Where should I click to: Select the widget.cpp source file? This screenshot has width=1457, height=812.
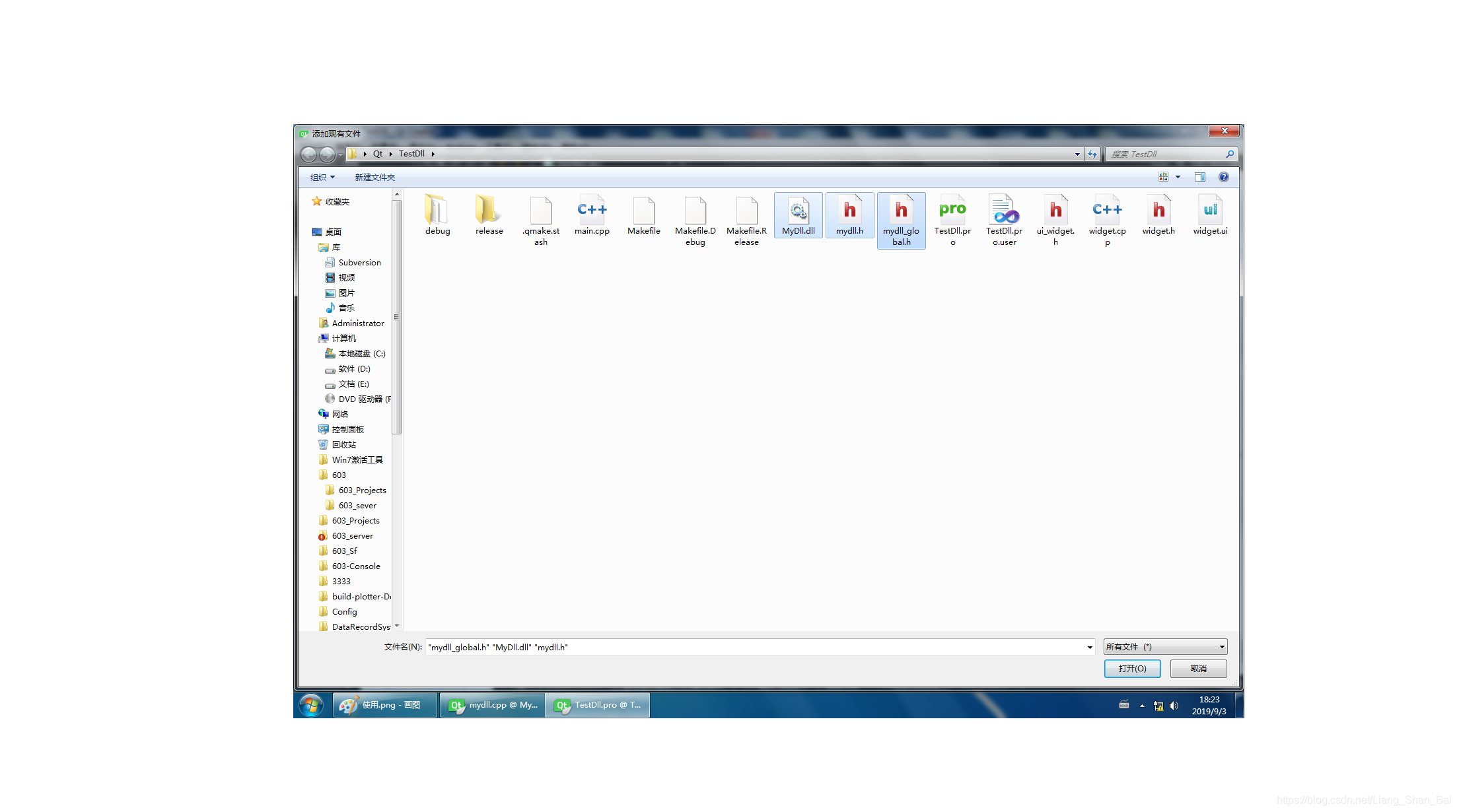(x=1107, y=220)
